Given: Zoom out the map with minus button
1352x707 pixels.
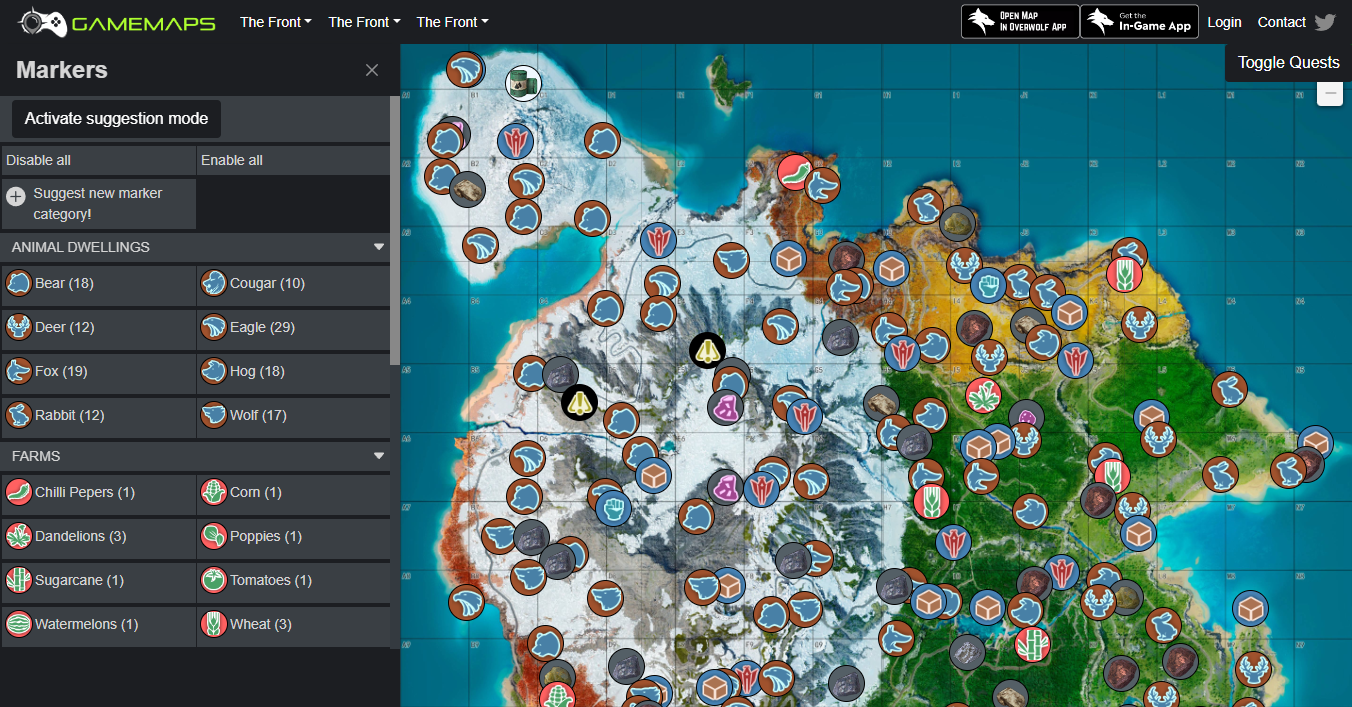Looking at the screenshot, I should (x=1329, y=93).
